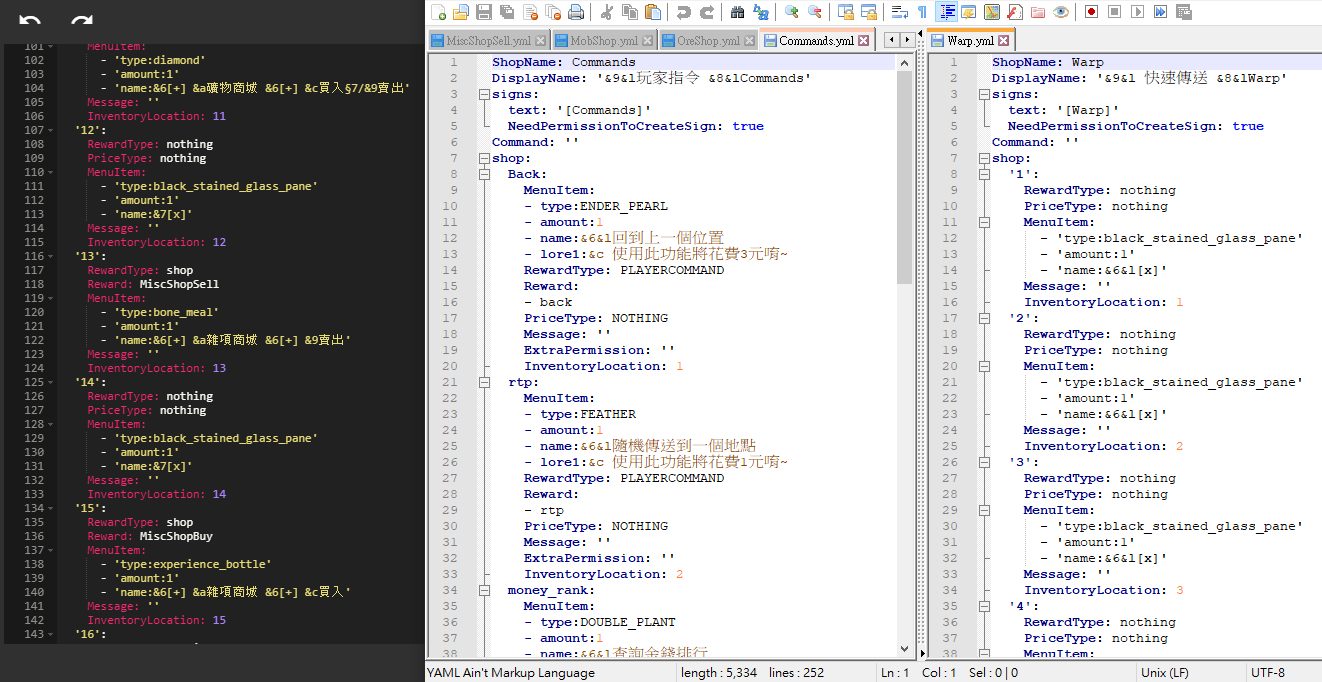Click scroll-down arrow of Commands.yml pane

pyautogui.click(x=905, y=649)
